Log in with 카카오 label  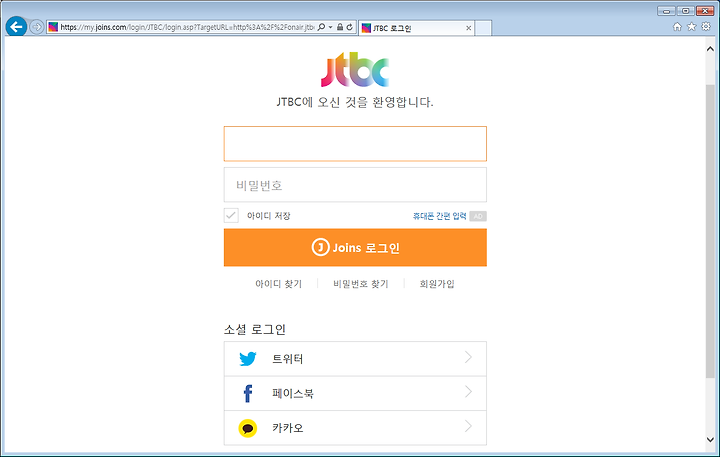coord(288,428)
